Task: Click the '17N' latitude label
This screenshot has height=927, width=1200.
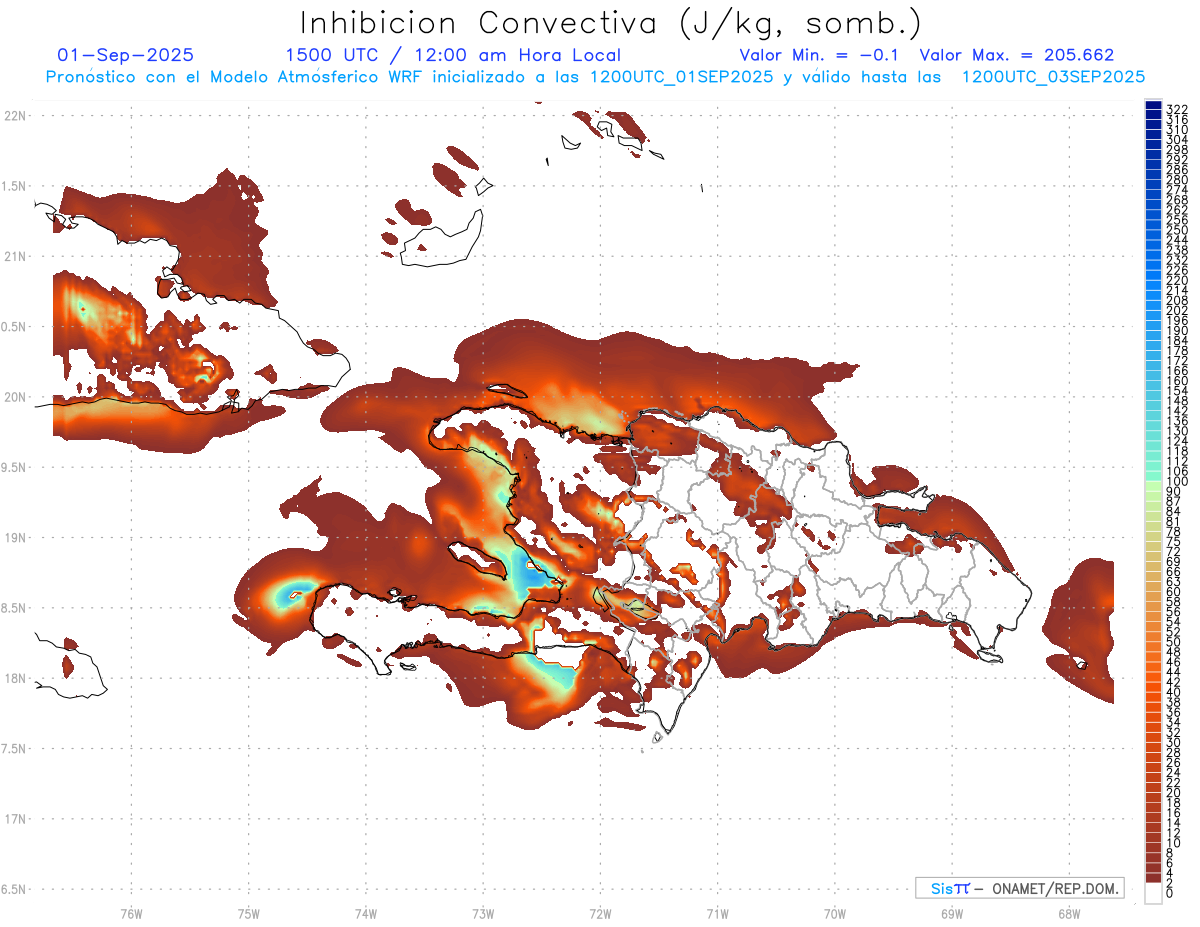Action: click(x=15, y=819)
